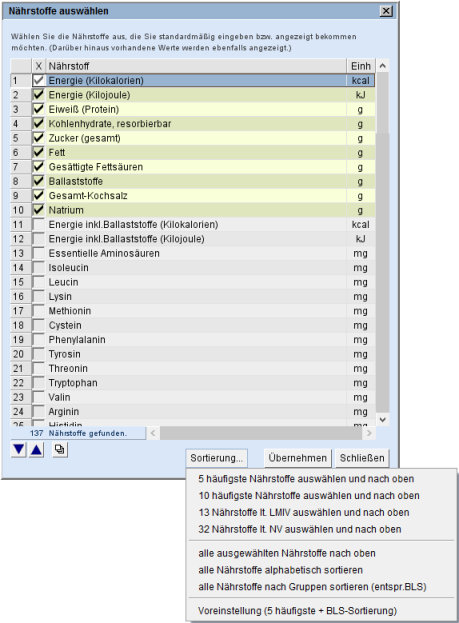Enable the Isoleucin checkbox
Screen dimensions: 459x623
pyautogui.click(x=39, y=267)
